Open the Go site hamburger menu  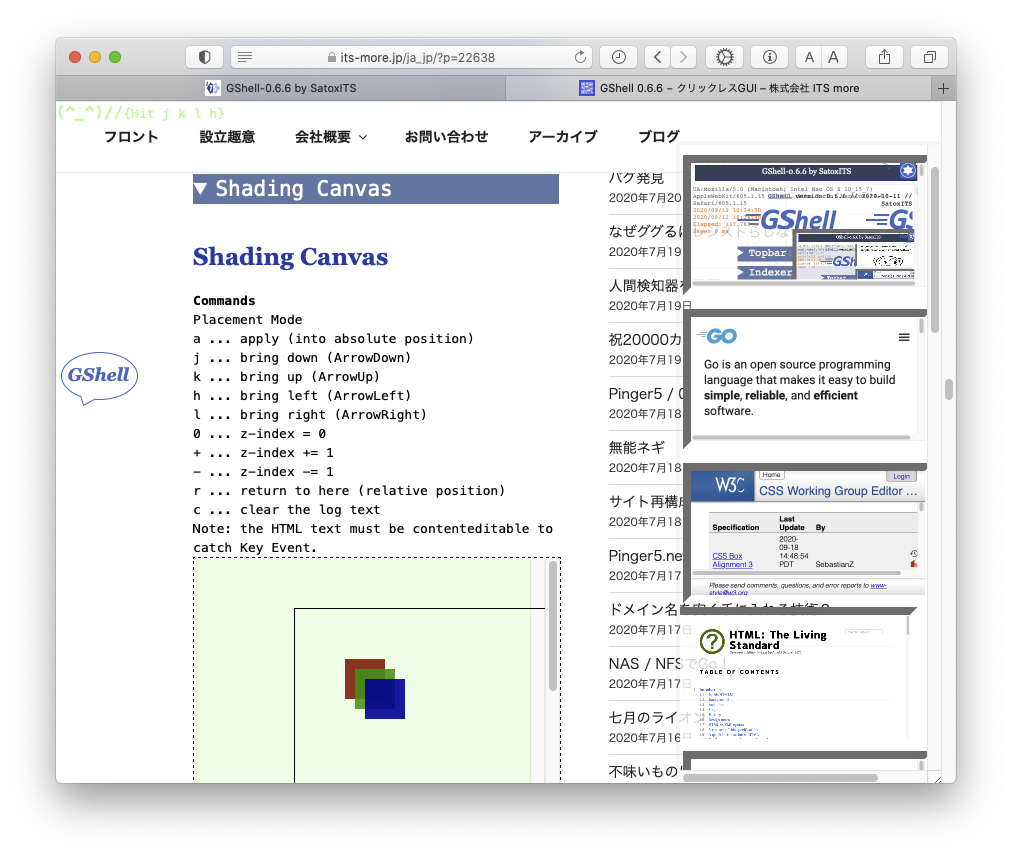click(x=904, y=338)
